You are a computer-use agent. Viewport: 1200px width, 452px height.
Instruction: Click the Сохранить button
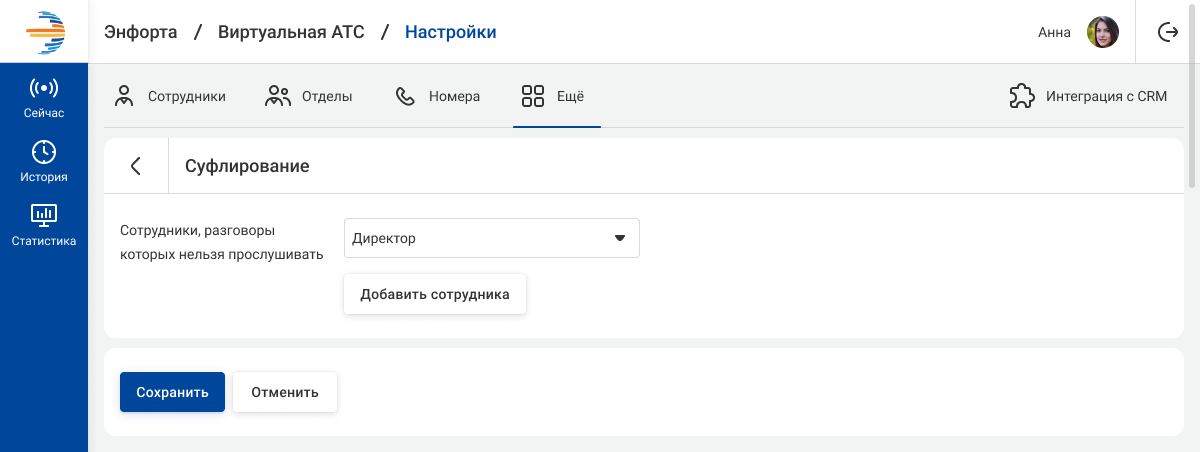172,392
